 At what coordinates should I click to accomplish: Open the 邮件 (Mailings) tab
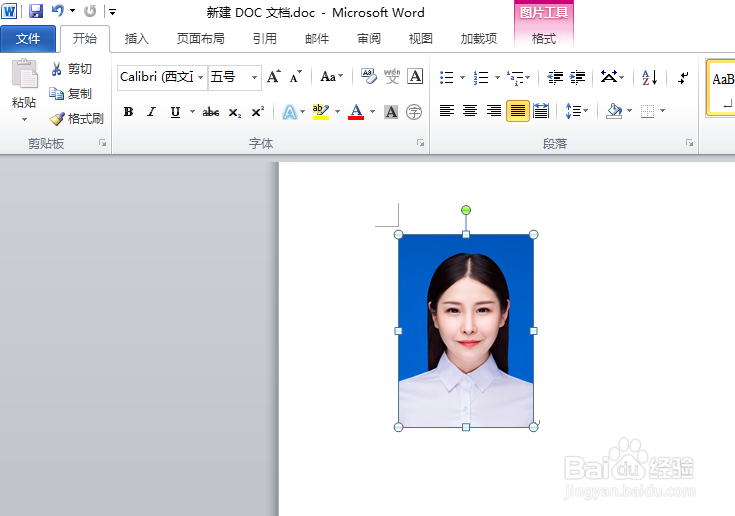pyautogui.click(x=317, y=38)
